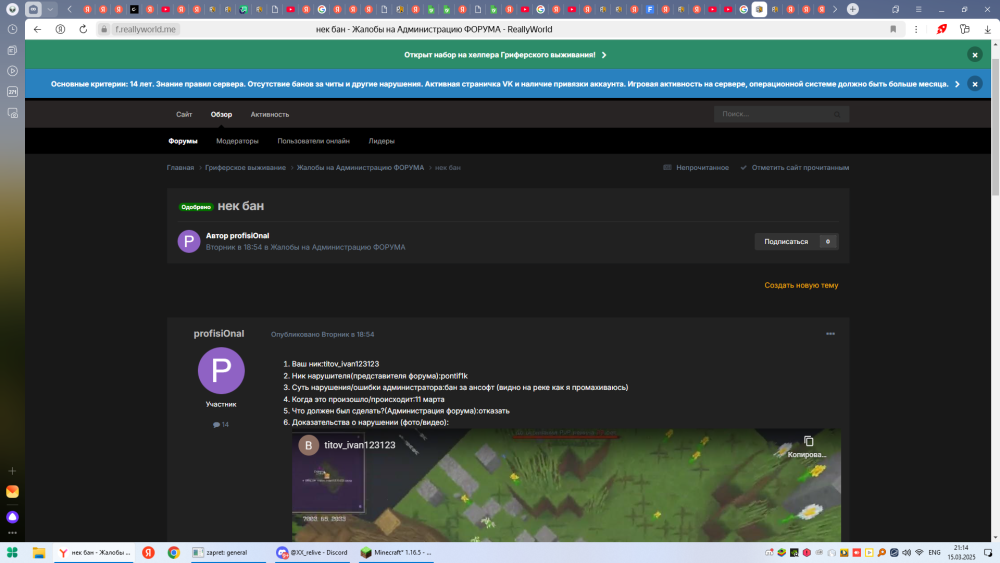Click the site lock security icon

(104, 29)
